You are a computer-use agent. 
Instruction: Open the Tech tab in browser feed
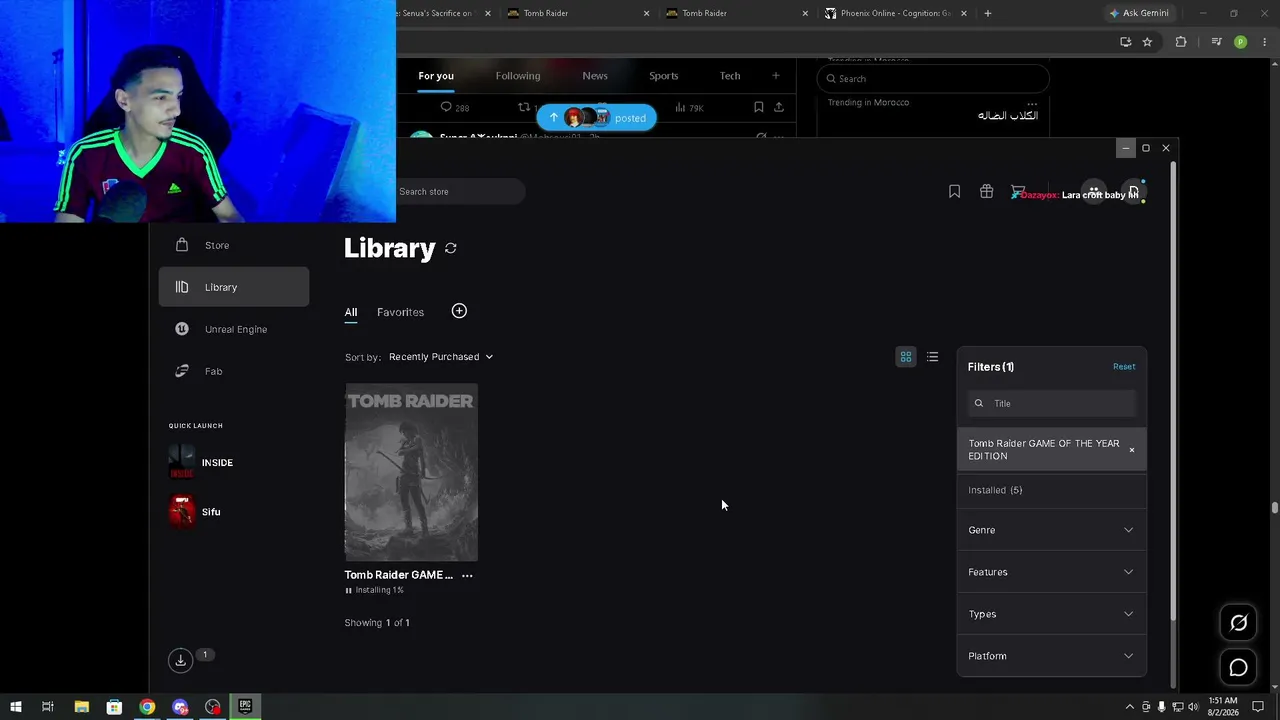click(x=730, y=76)
